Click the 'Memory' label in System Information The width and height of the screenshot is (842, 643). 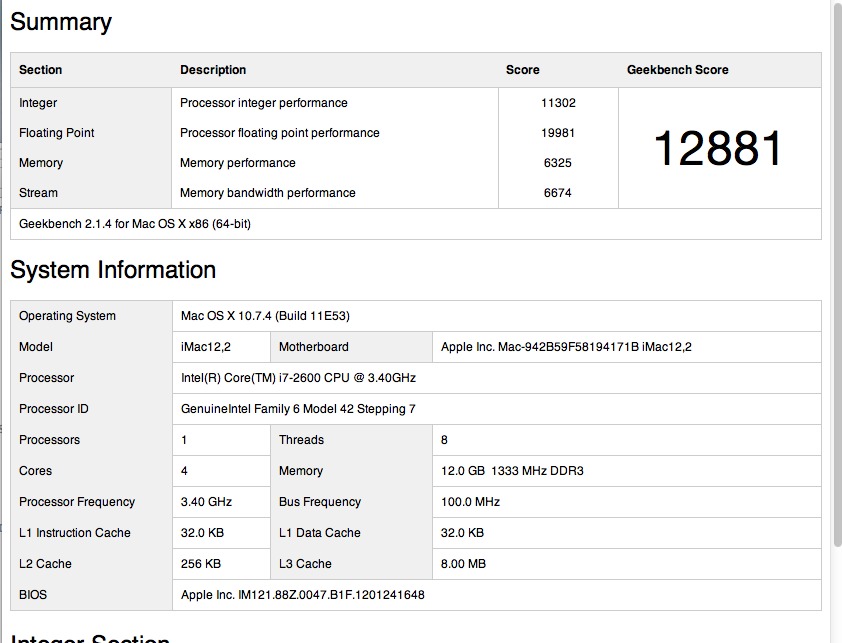coord(301,471)
